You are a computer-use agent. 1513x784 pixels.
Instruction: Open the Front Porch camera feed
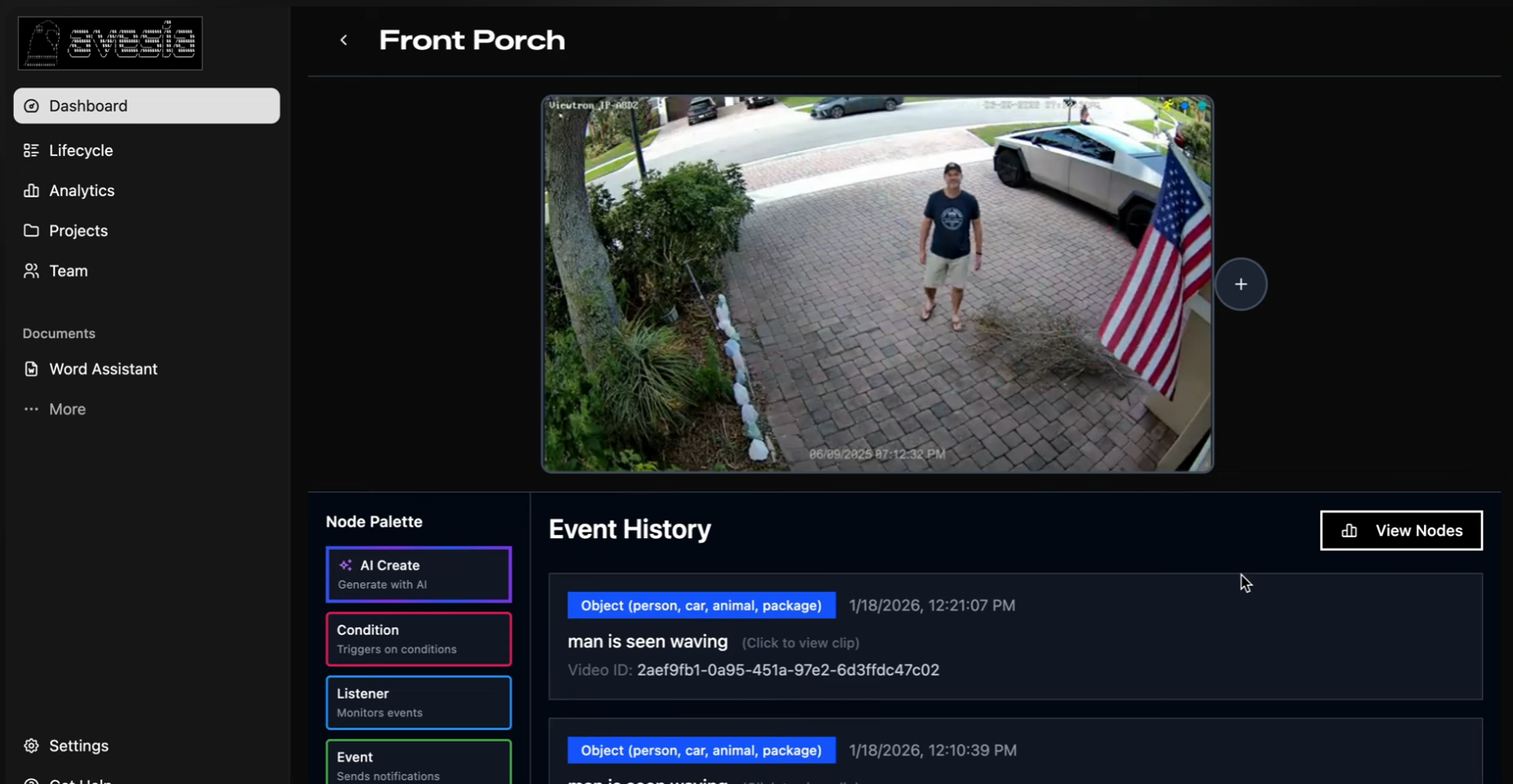coord(877,284)
